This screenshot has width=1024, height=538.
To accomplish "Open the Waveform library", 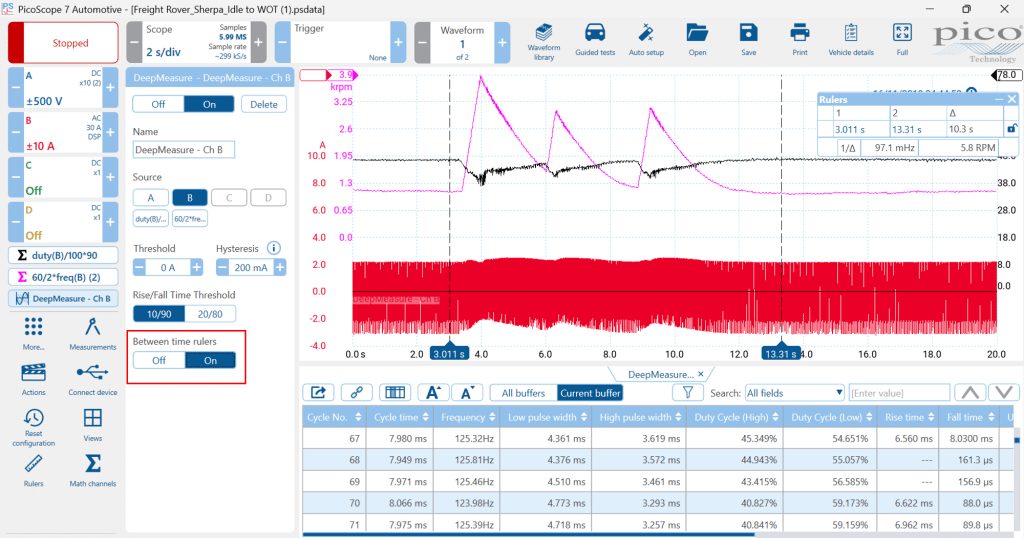I will pos(543,42).
